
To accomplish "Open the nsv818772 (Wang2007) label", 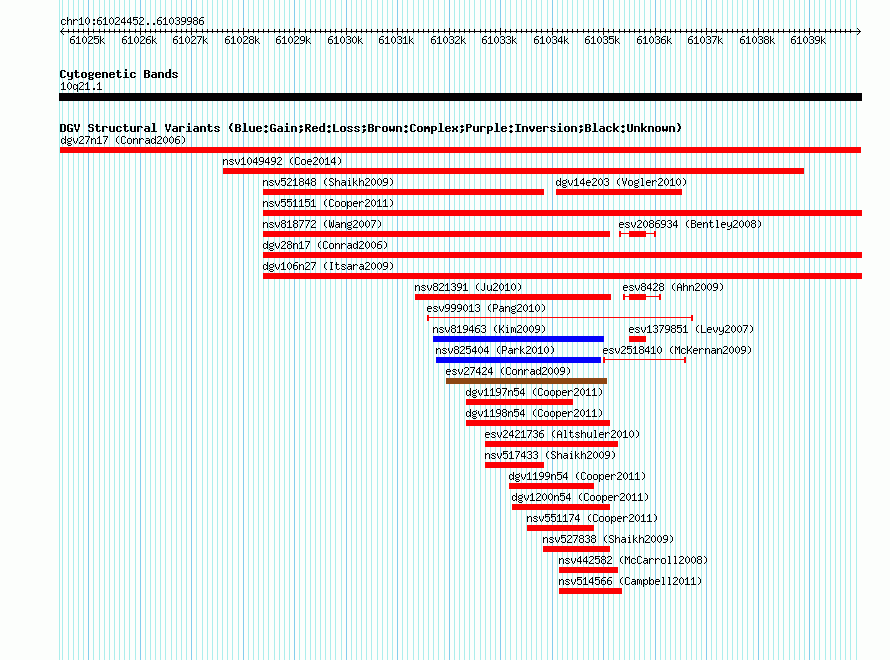I will click(x=322, y=224).
